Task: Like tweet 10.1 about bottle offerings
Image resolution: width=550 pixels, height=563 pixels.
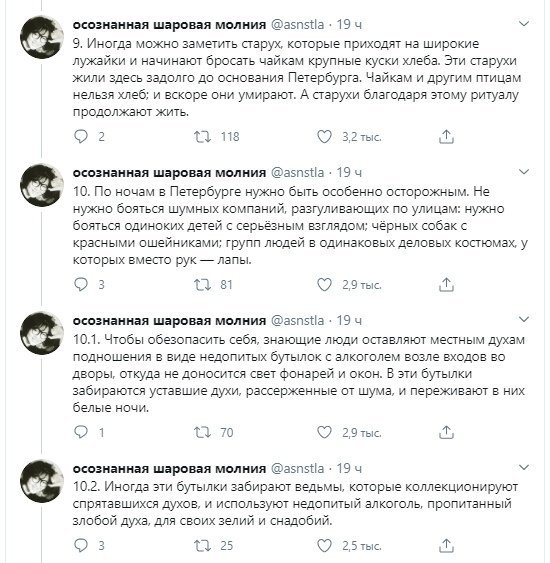Action: (324, 432)
